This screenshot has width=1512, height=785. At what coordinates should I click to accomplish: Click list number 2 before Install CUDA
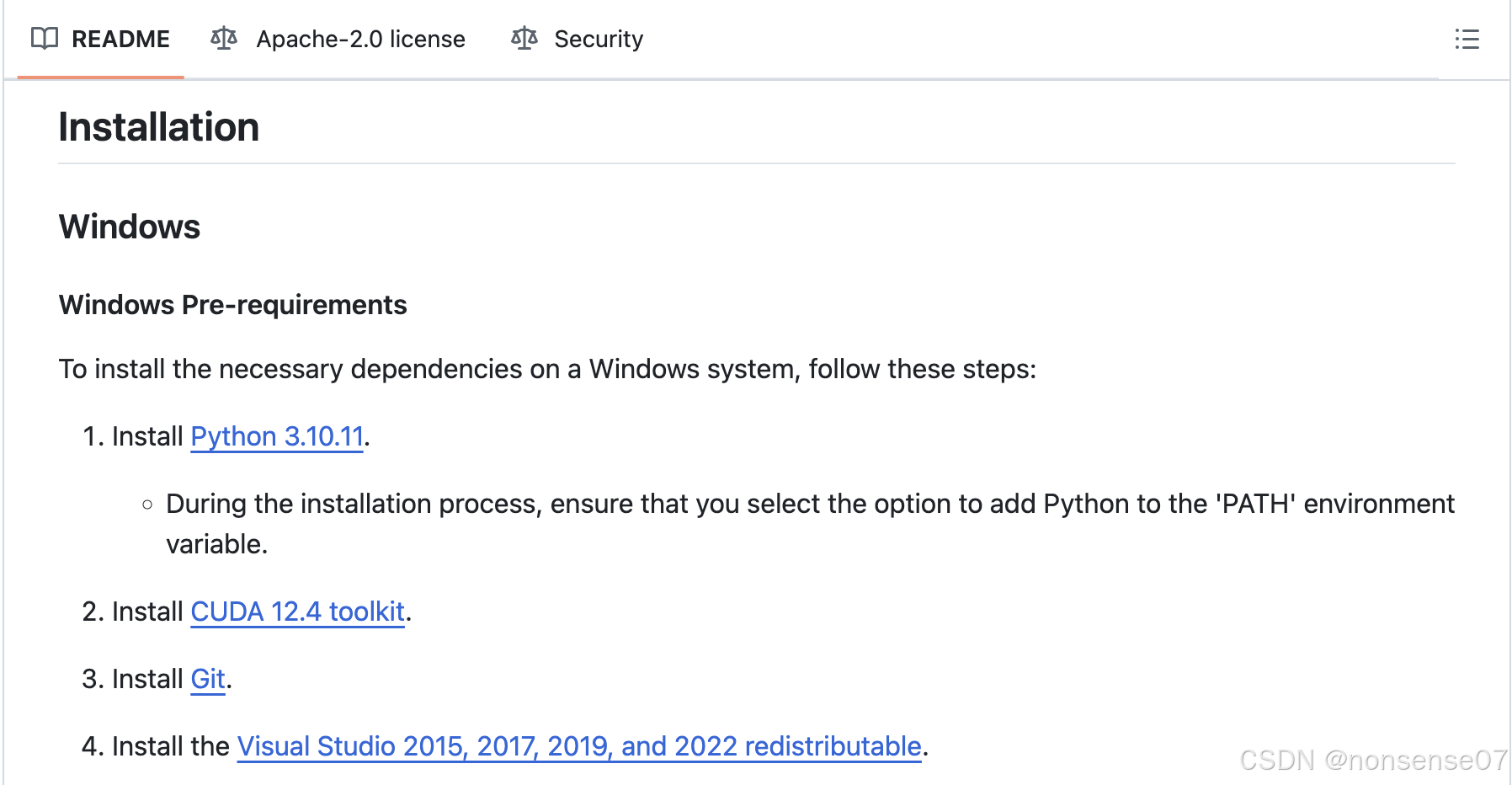[x=91, y=611]
